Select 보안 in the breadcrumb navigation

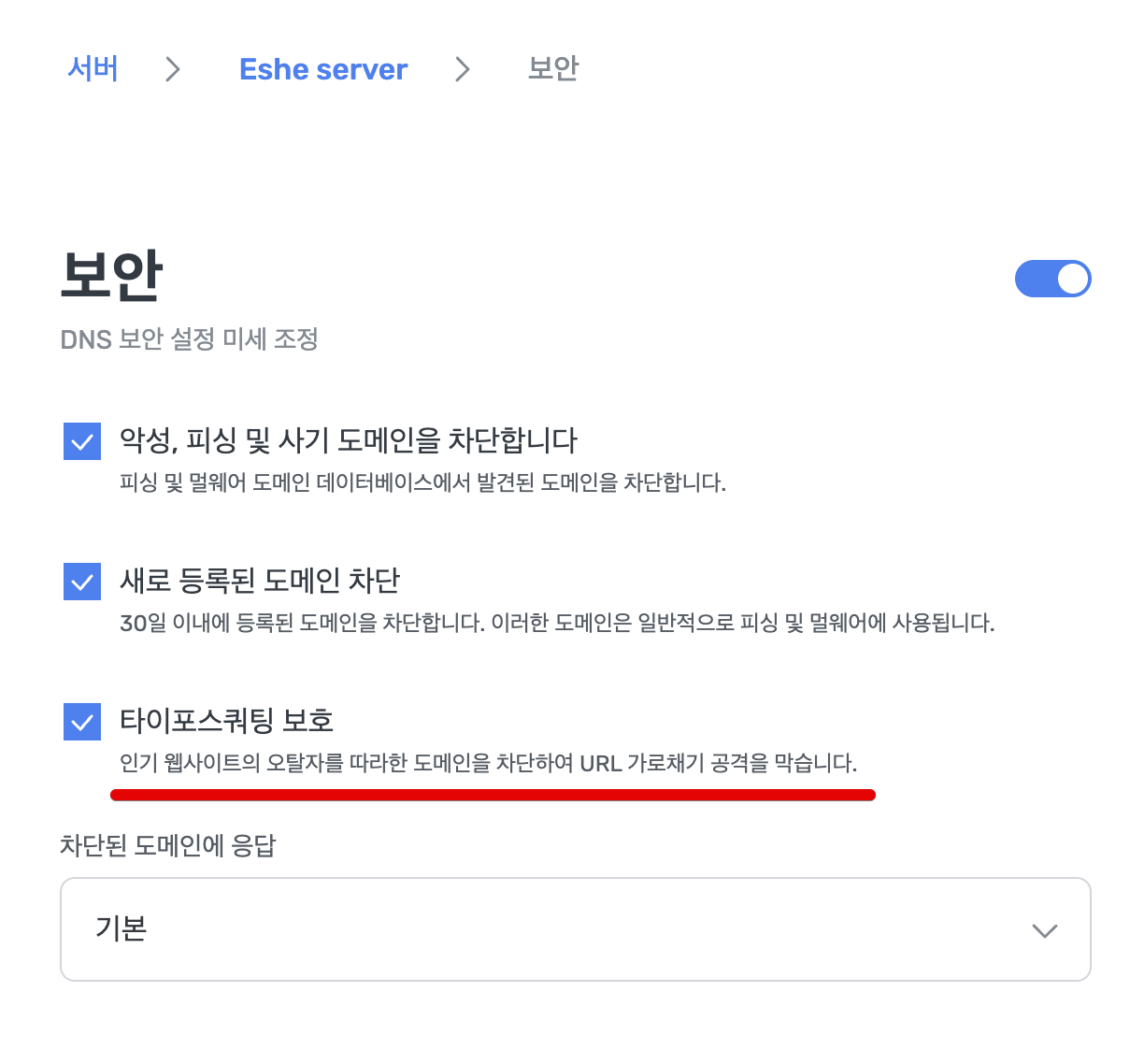(x=551, y=68)
